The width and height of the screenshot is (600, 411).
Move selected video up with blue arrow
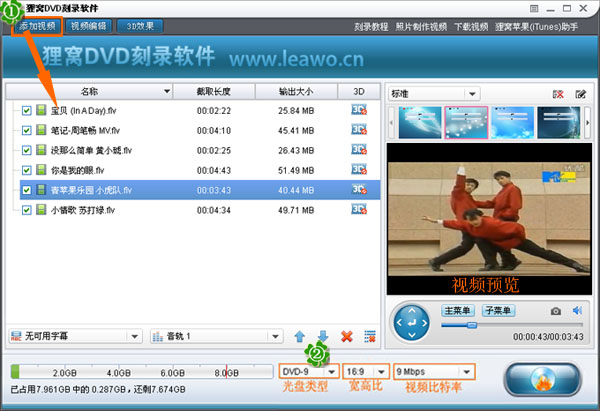tap(300, 336)
